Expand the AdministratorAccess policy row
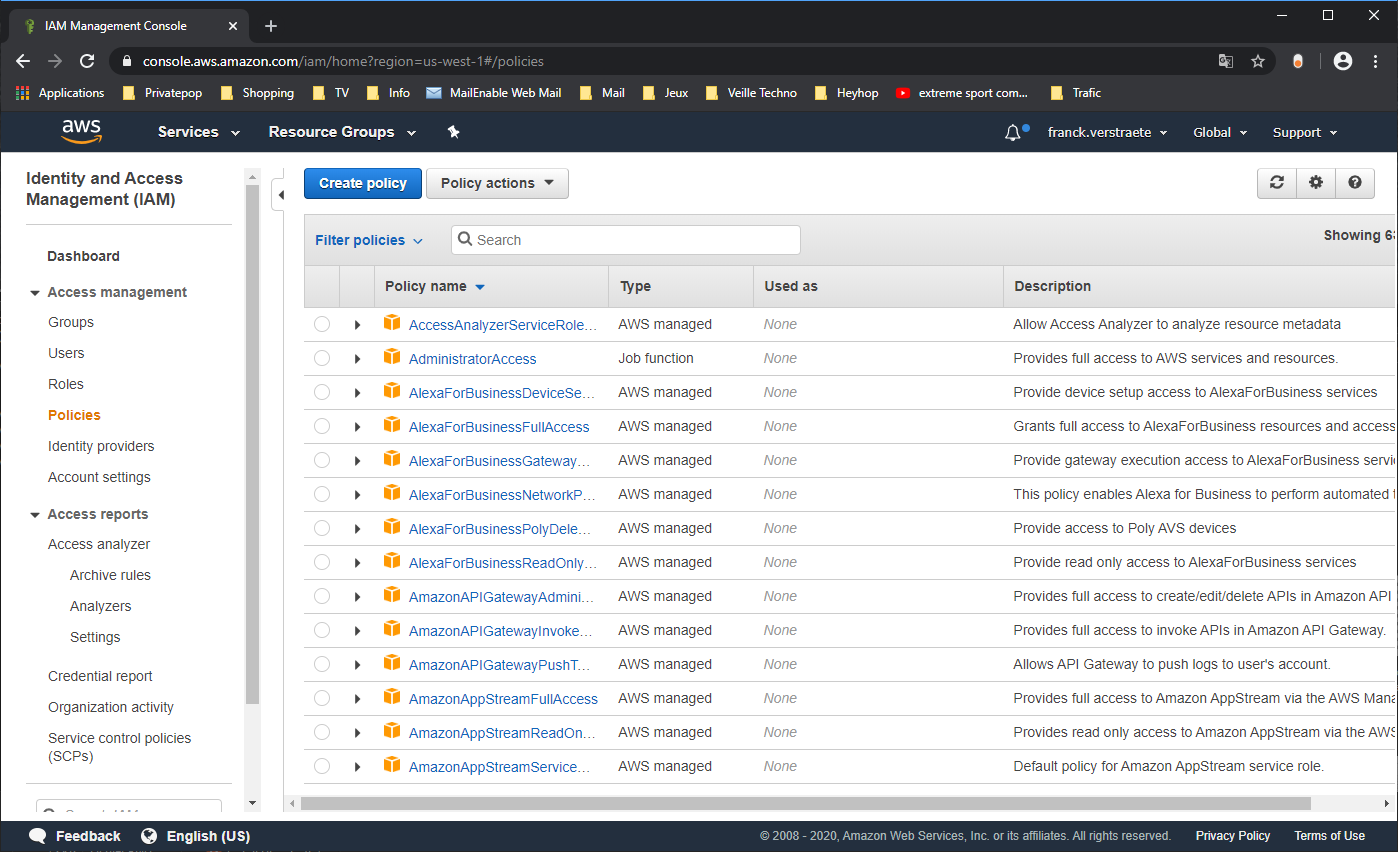The width and height of the screenshot is (1398, 852). click(x=357, y=359)
